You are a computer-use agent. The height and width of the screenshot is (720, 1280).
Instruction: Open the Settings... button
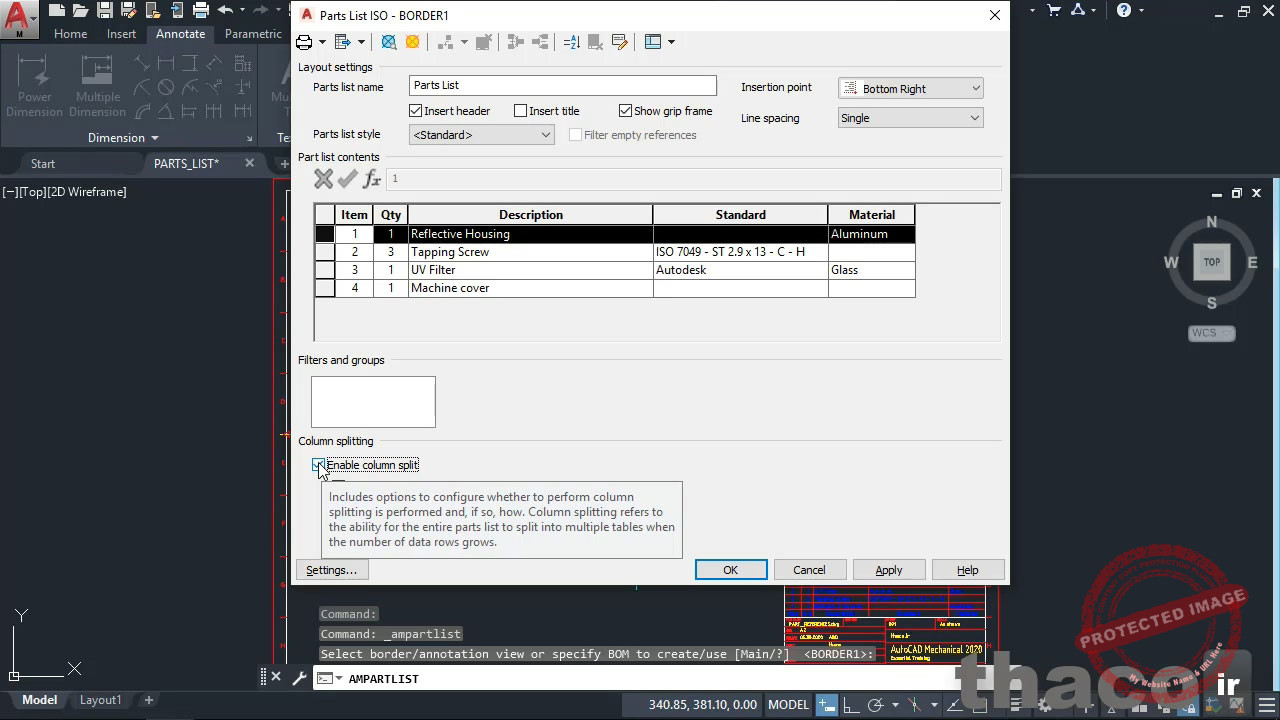tap(331, 570)
